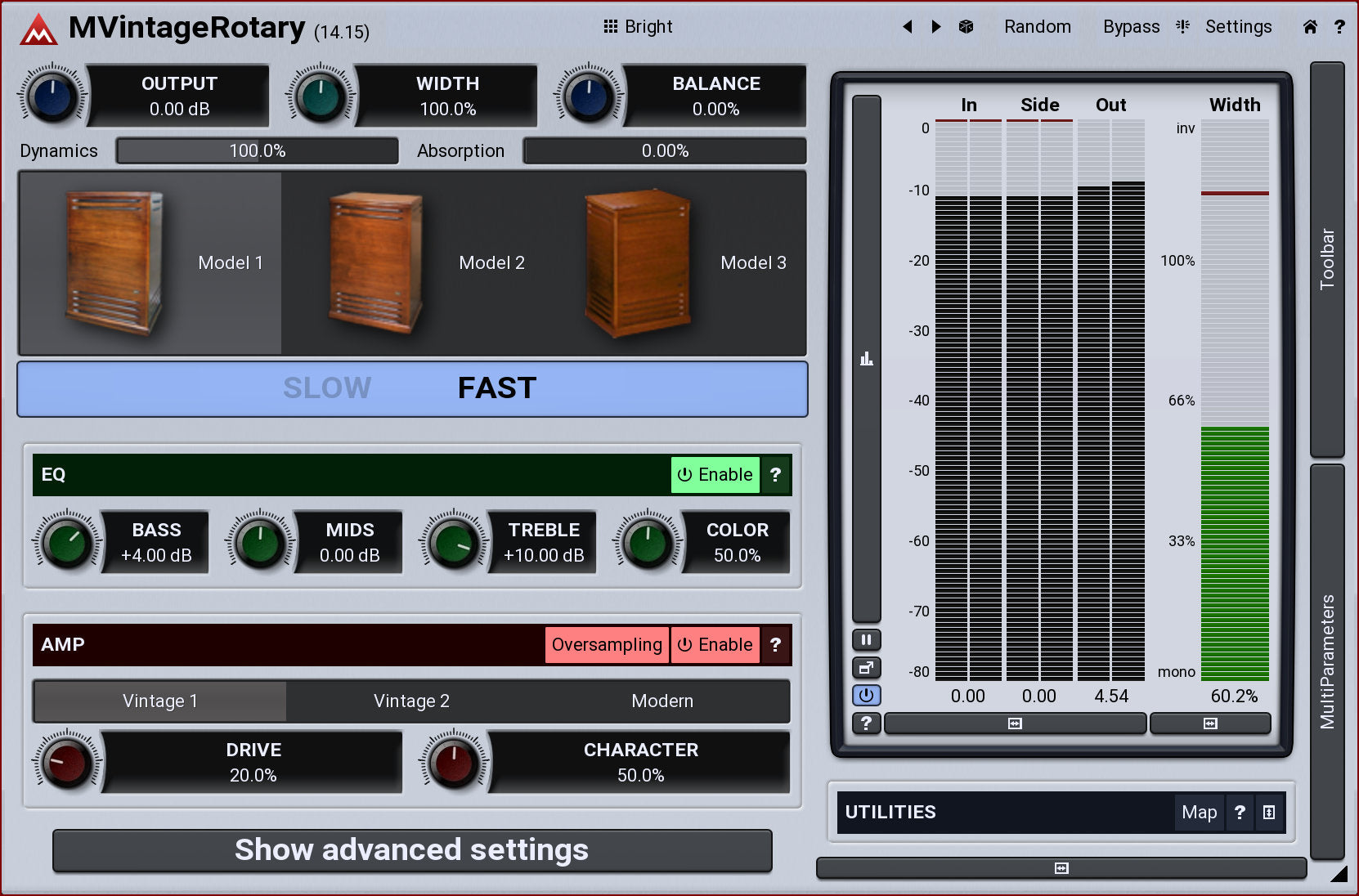The image size is (1359, 896).
Task: Toggle AMP Oversampling
Action: point(607,645)
